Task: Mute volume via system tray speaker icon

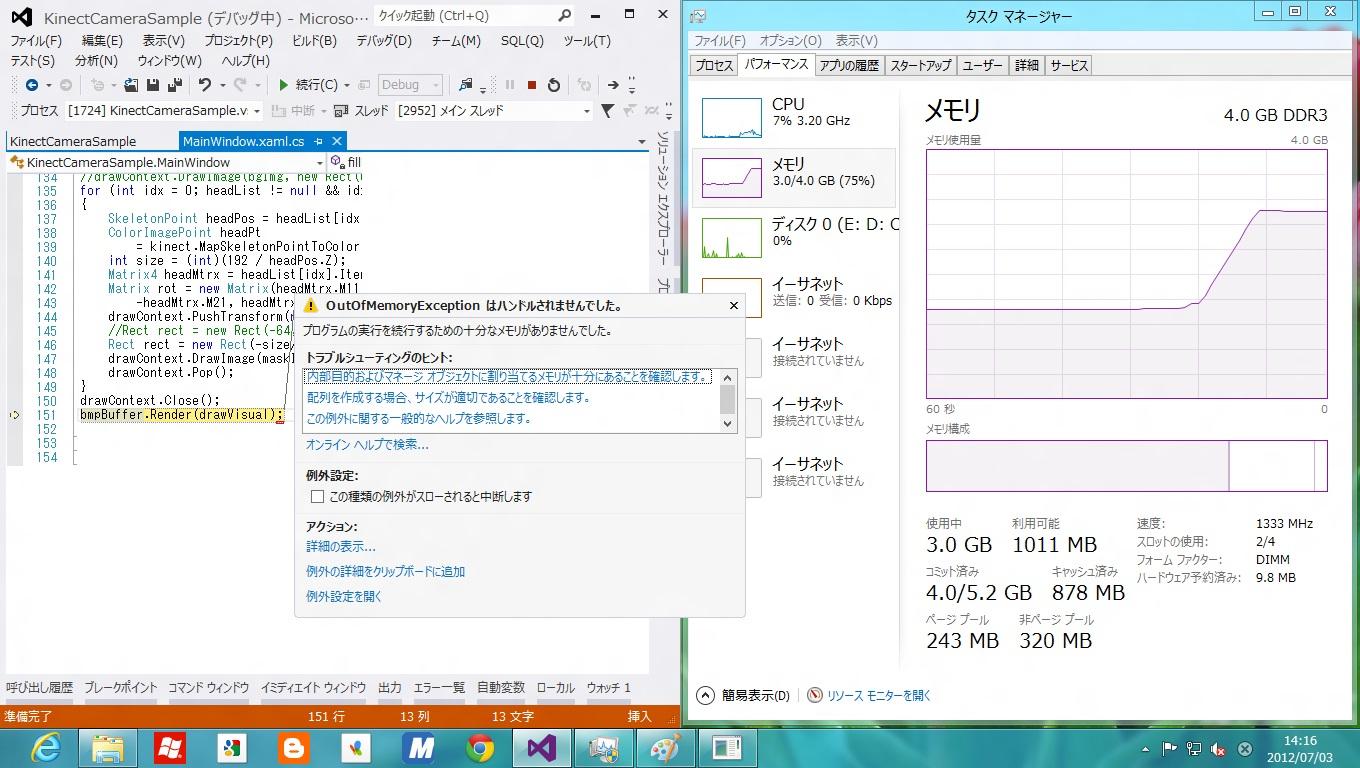Action: pyautogui.click(x=1218, y=748)
